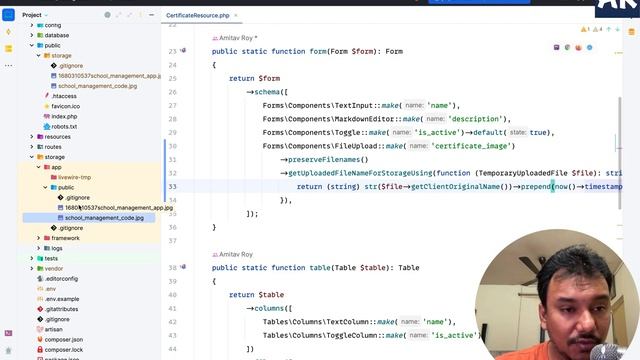This screenshot has width=640, height=360.
Task: Click getUploadedFileNameForStorageUsing method call
Action: point(360,173)
